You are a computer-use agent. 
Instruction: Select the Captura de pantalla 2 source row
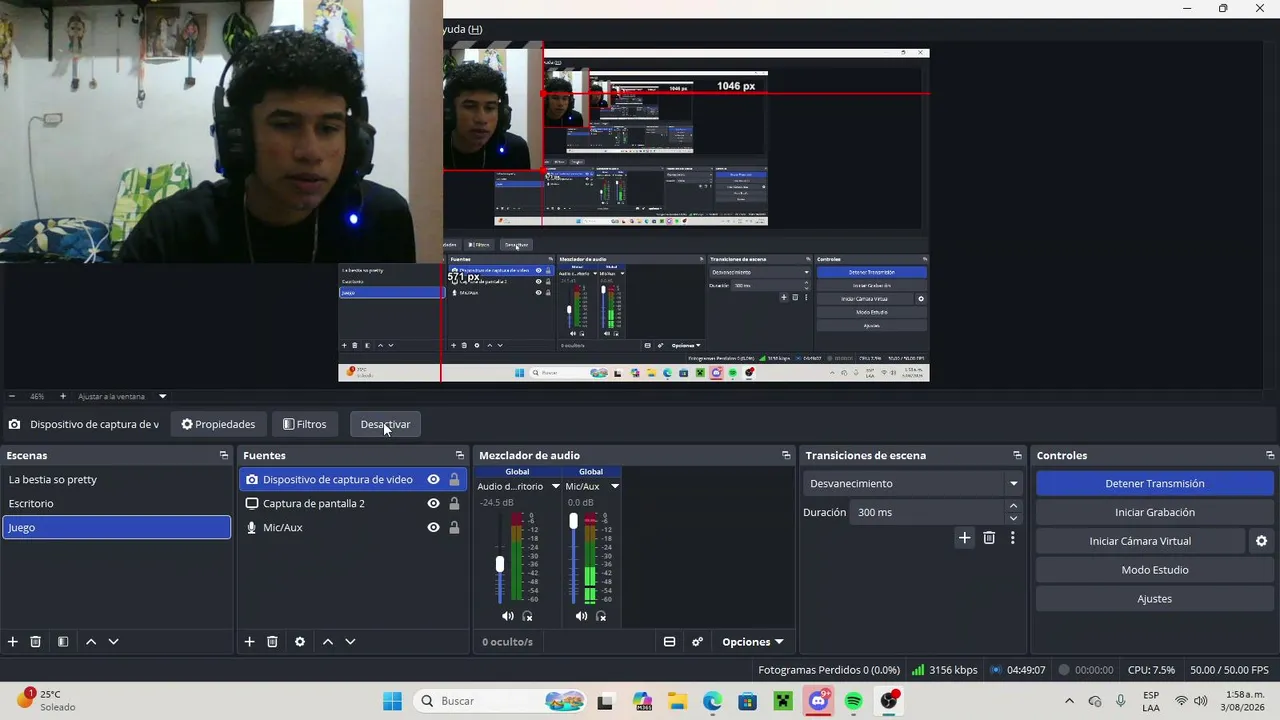pos(353,504)
